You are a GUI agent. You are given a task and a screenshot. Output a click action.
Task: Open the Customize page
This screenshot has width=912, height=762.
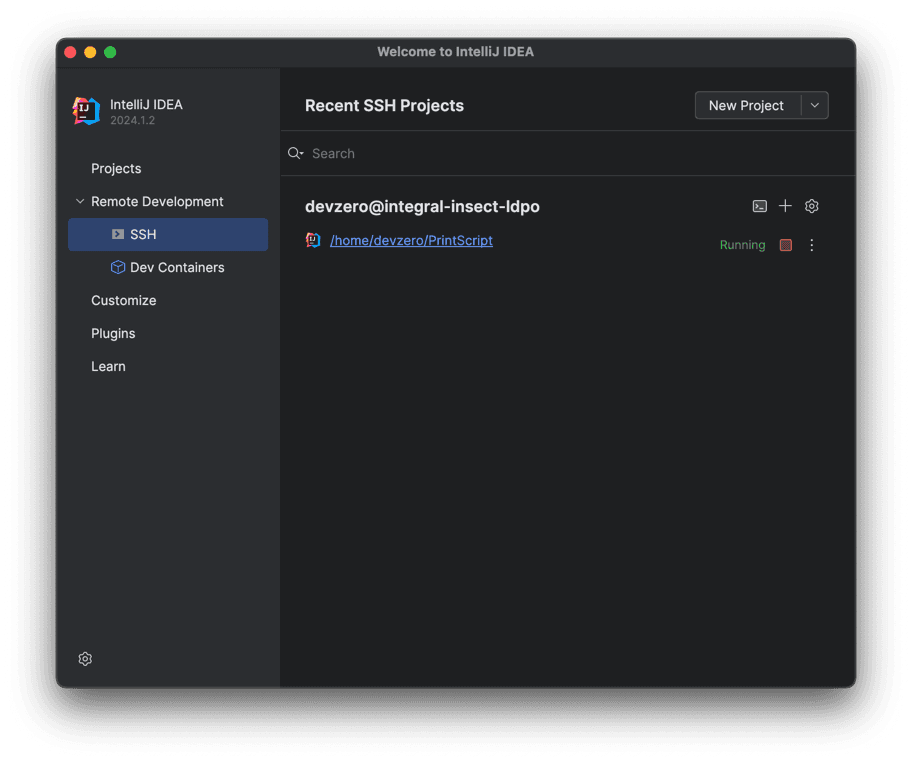(124, 300)
